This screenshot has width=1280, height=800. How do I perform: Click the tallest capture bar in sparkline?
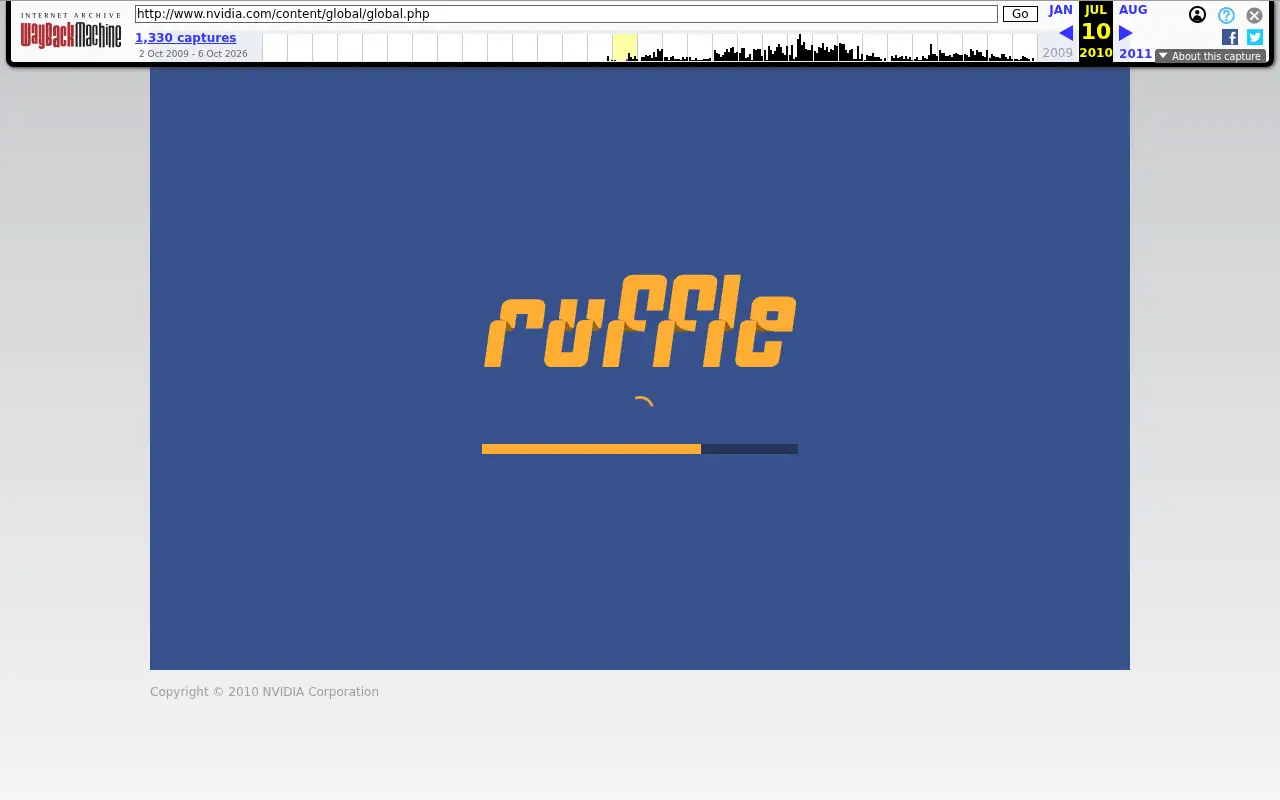[x=800, y=47]
